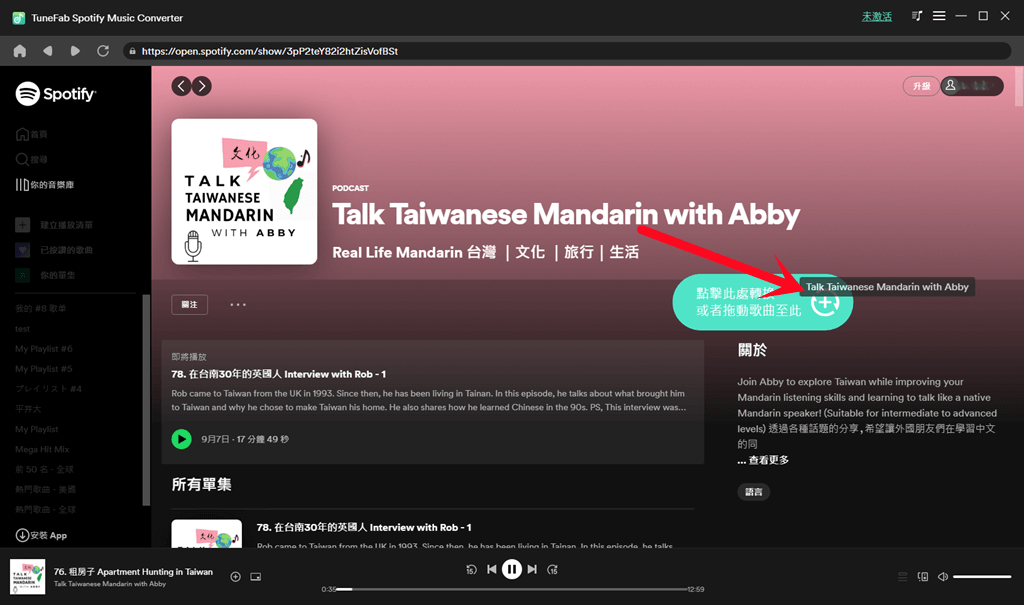1024x605 pixels.
Task: Go back with Spotify's round left chevron
Action: (182, 86)
